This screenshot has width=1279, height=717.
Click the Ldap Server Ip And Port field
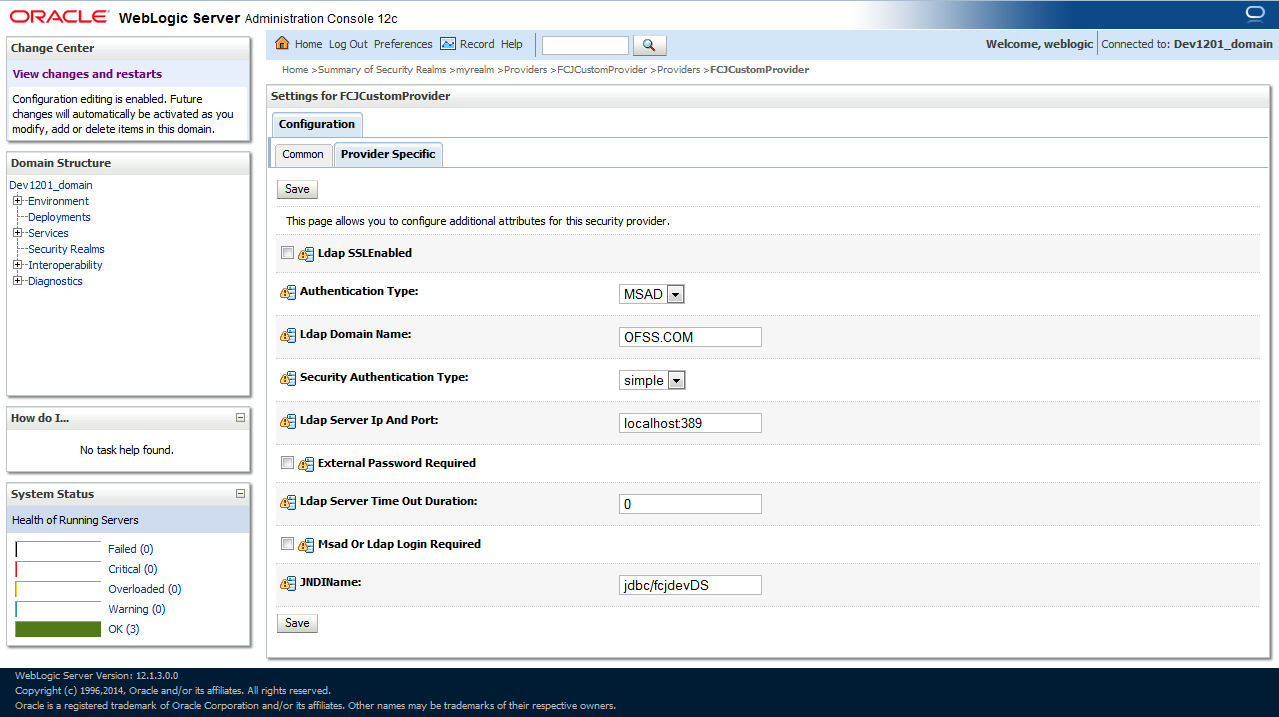(690, 423)
